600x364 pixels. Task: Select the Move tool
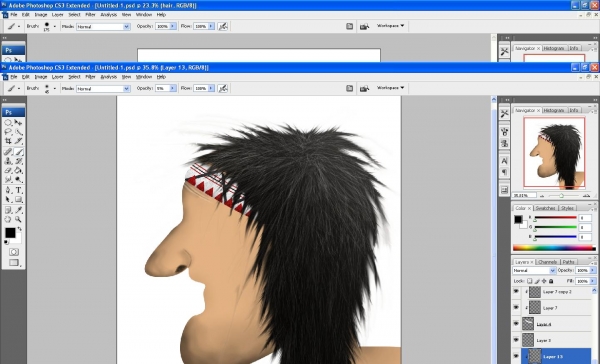pyautogui.click(x=18, y=123)
